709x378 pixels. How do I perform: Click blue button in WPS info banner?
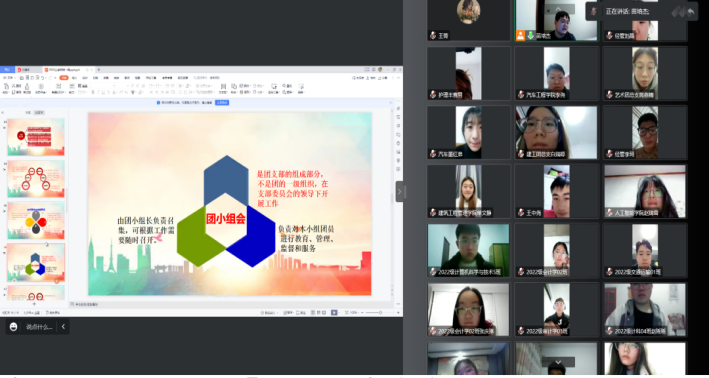point(222,103)
